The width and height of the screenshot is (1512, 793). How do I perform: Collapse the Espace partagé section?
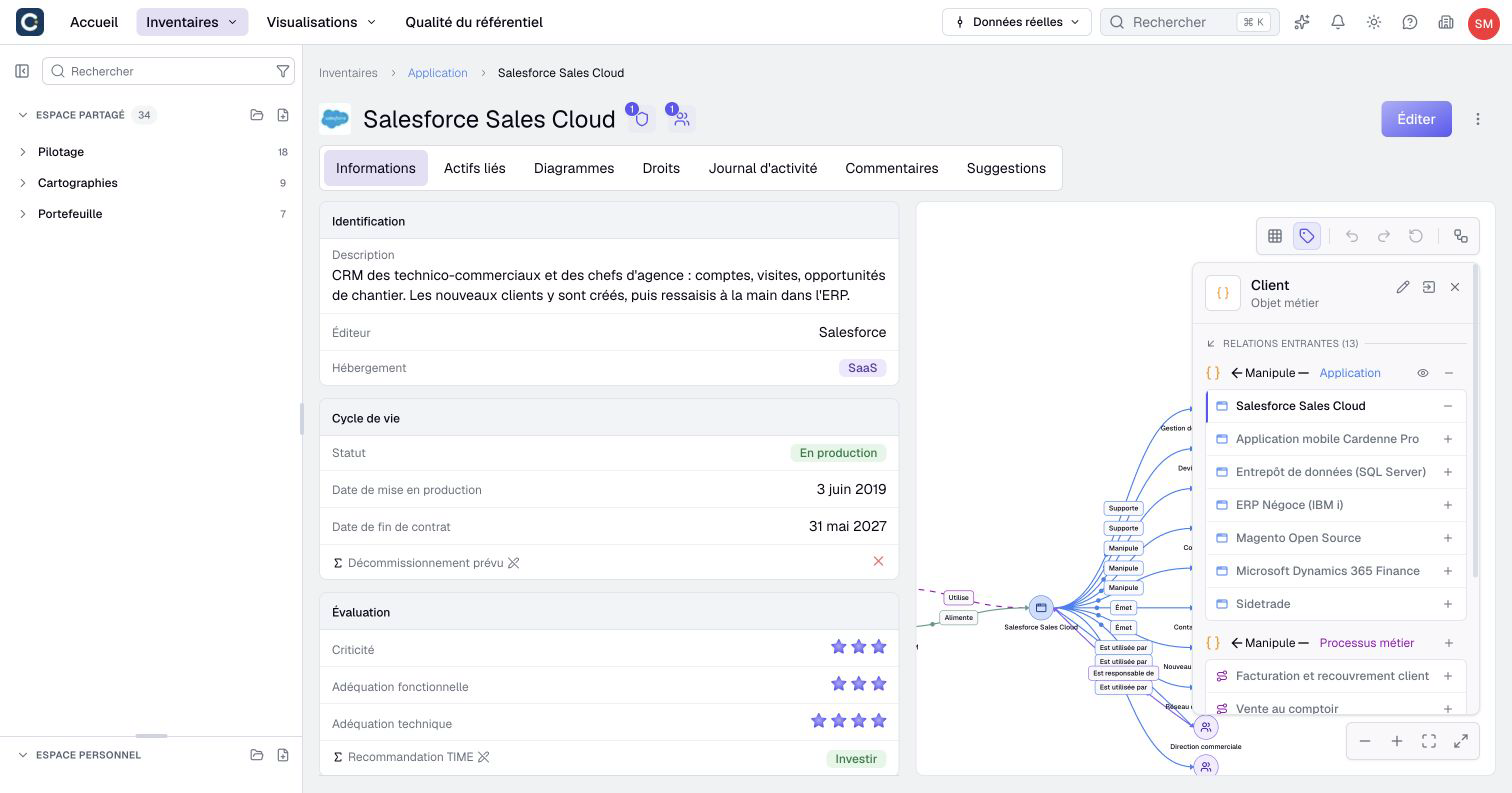coord(23,115)
